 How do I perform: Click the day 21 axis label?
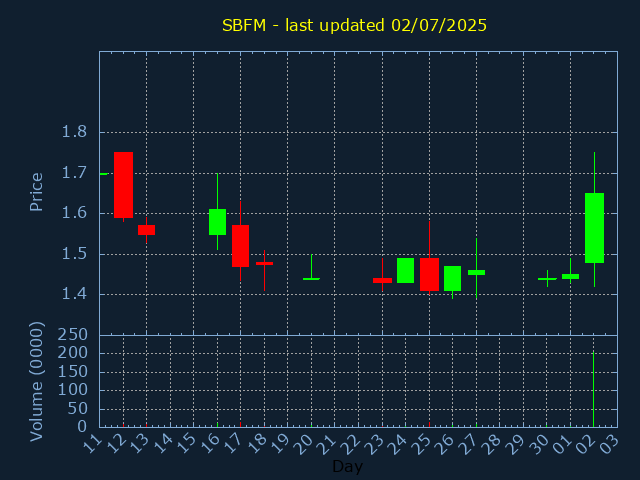(x=328, y=443)
